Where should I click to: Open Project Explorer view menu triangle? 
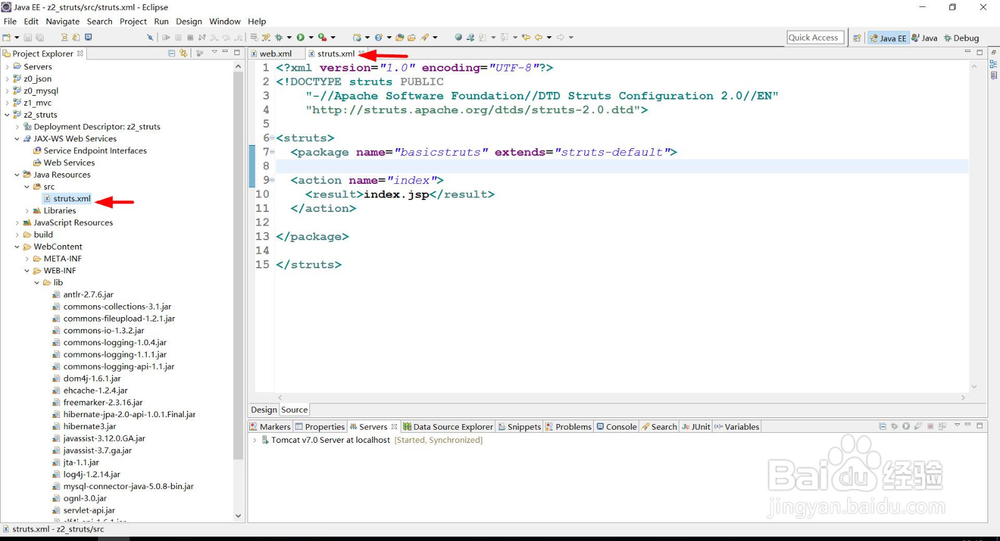214,52
